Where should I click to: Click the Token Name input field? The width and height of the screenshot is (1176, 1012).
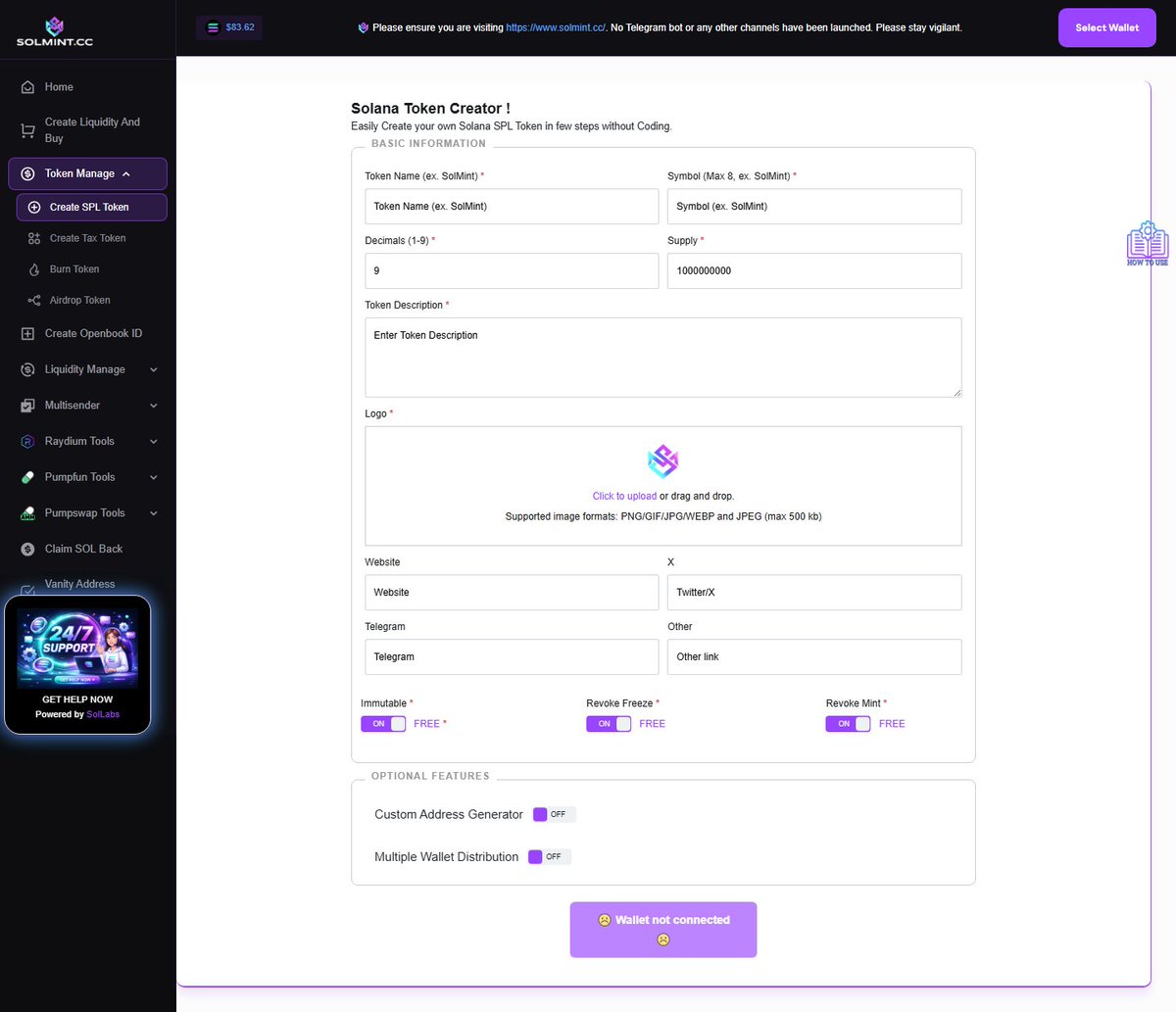pyautogui.click(x=512, y=207)
